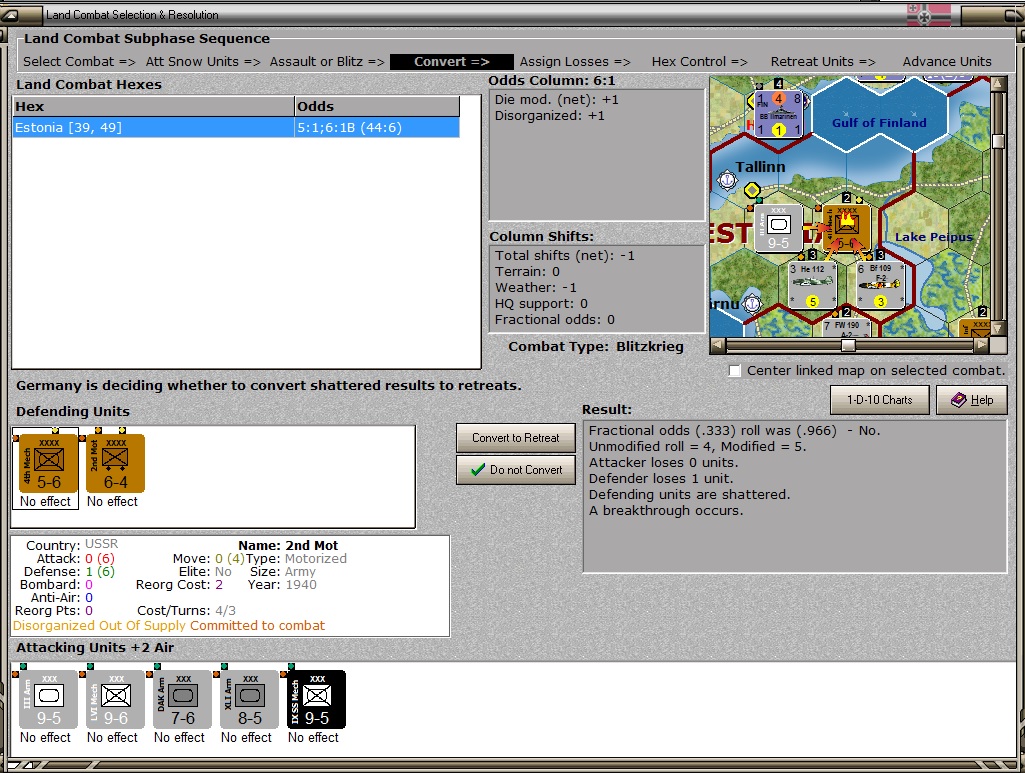Click the Advance Units subphase step

click(x=947, y=61)
